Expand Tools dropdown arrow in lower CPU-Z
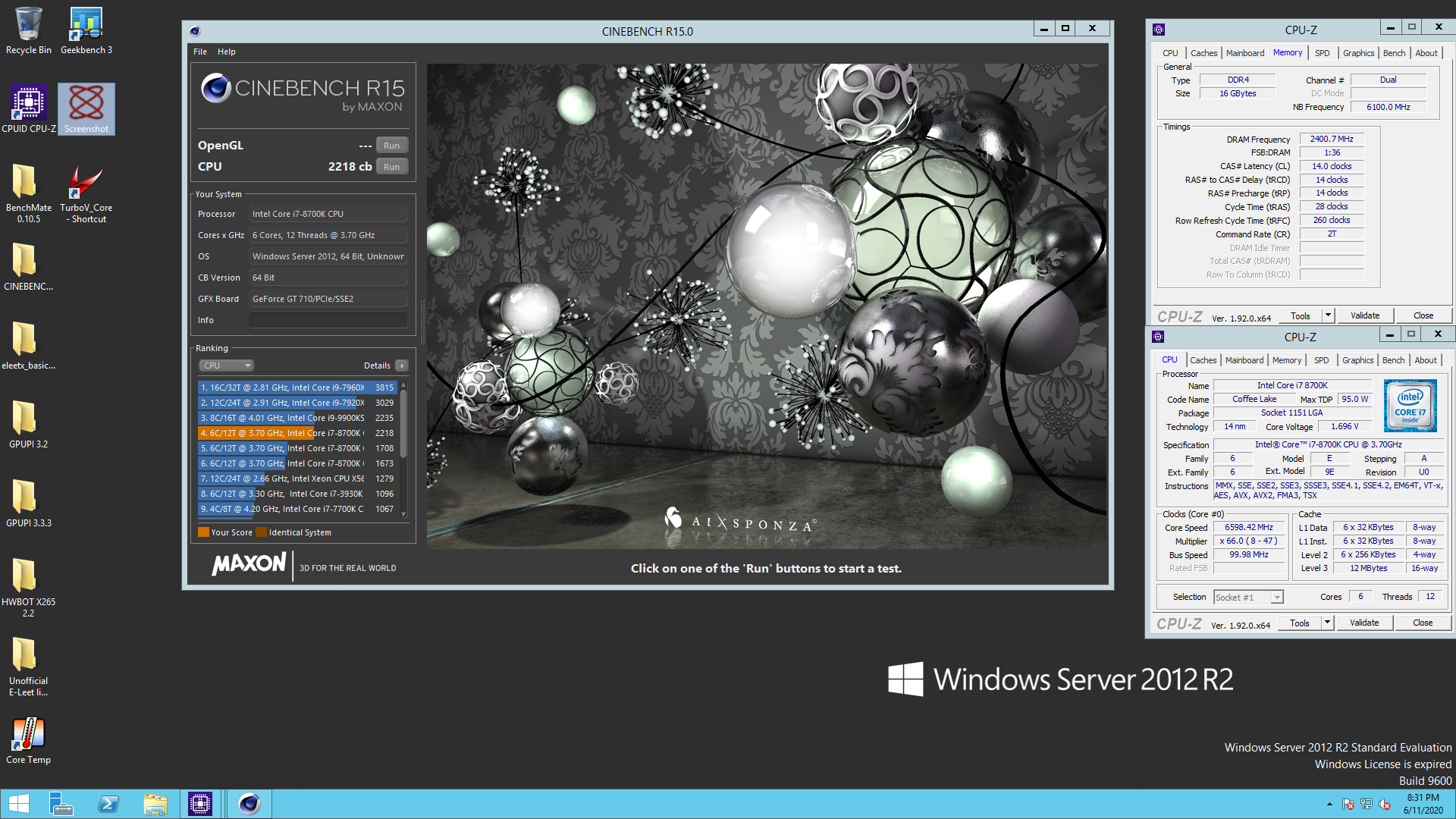The height and width of the screenshot is (819, 1456). tap(1327, 623)
